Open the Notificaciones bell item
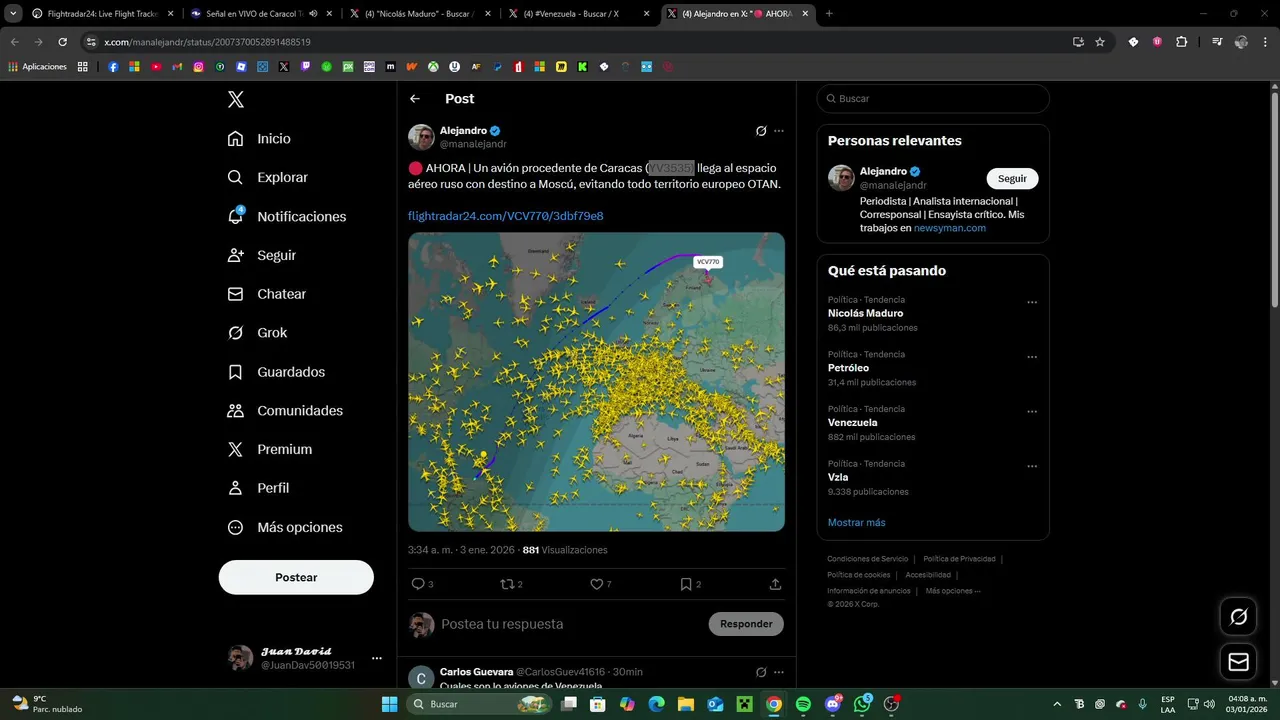The width and height of the screenshot is (1280, 720). pos(286,216)
